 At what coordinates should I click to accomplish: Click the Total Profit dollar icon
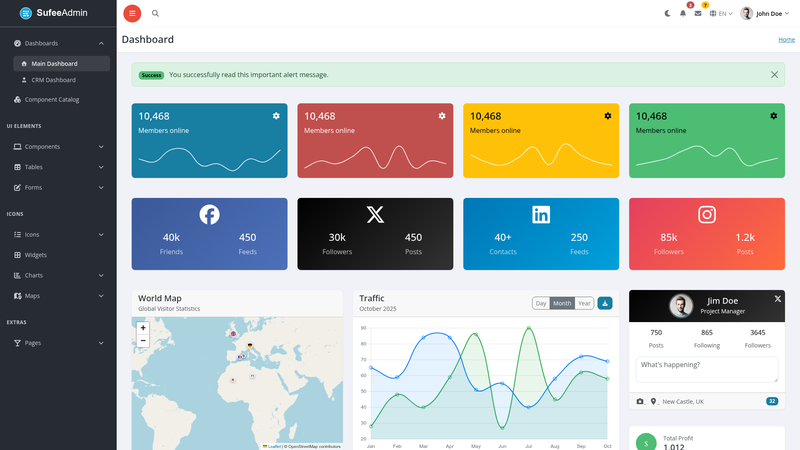646,443
